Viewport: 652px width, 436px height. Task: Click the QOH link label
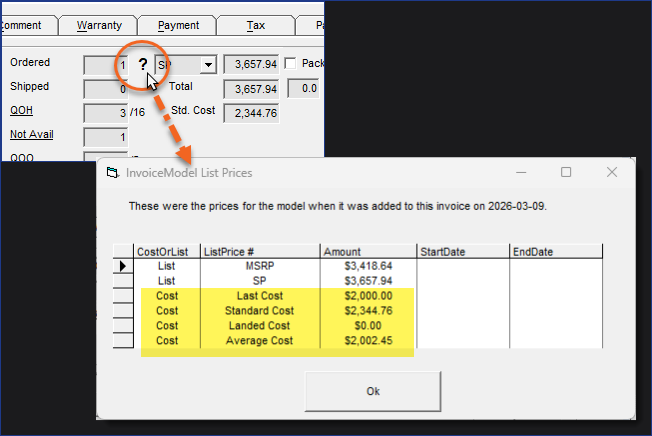(22, 110)
